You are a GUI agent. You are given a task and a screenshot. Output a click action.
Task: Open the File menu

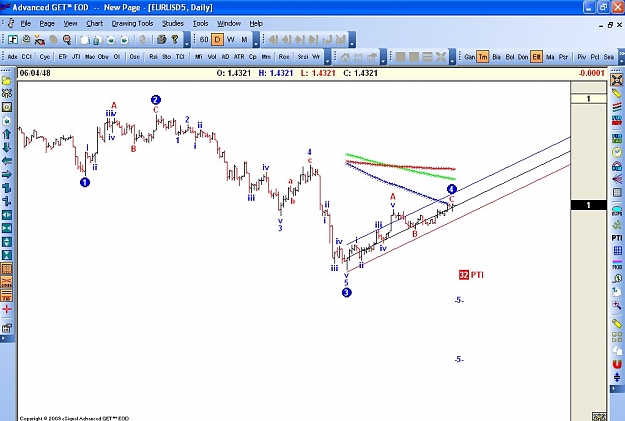point(26,24)
